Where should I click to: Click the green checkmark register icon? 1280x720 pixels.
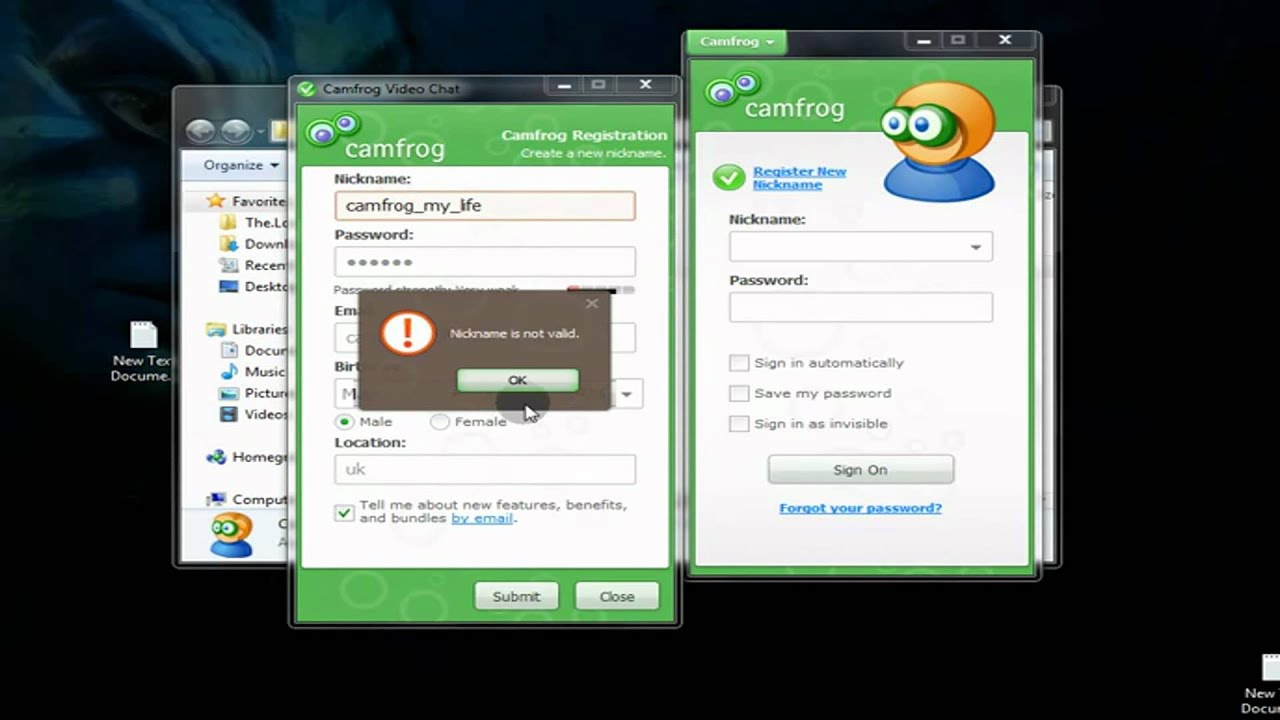click(729, 178)
